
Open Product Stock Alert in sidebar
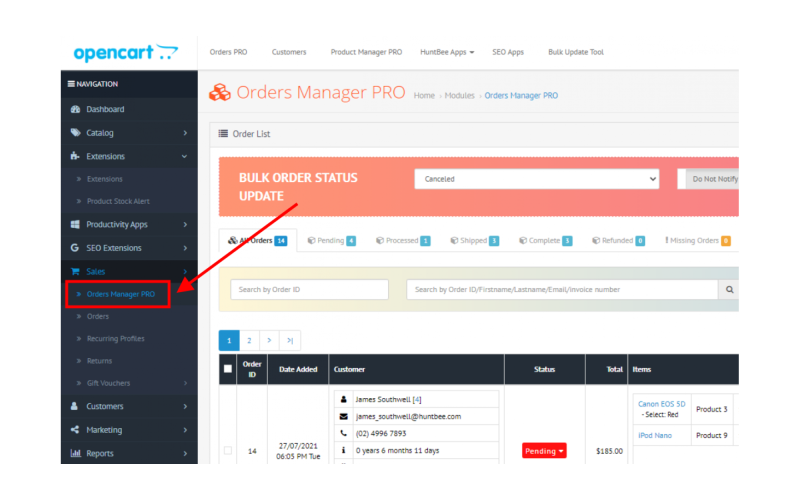click(x=118, y=201)
